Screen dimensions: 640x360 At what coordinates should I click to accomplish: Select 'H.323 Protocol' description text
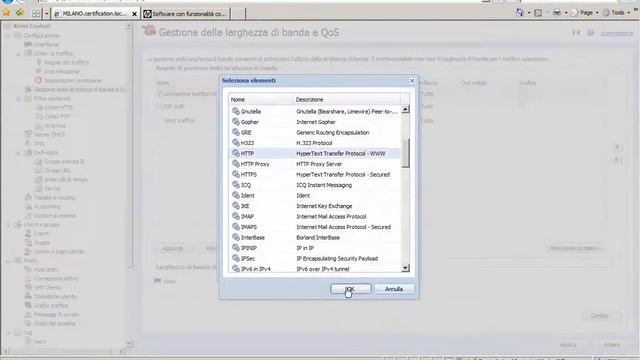click(314, 143)
